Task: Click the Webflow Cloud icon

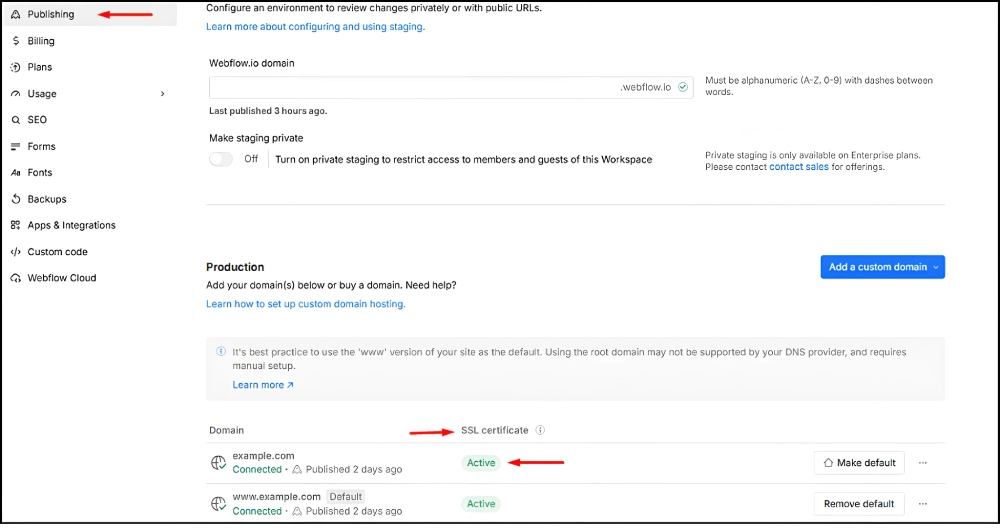Action: tap(16, 278)
